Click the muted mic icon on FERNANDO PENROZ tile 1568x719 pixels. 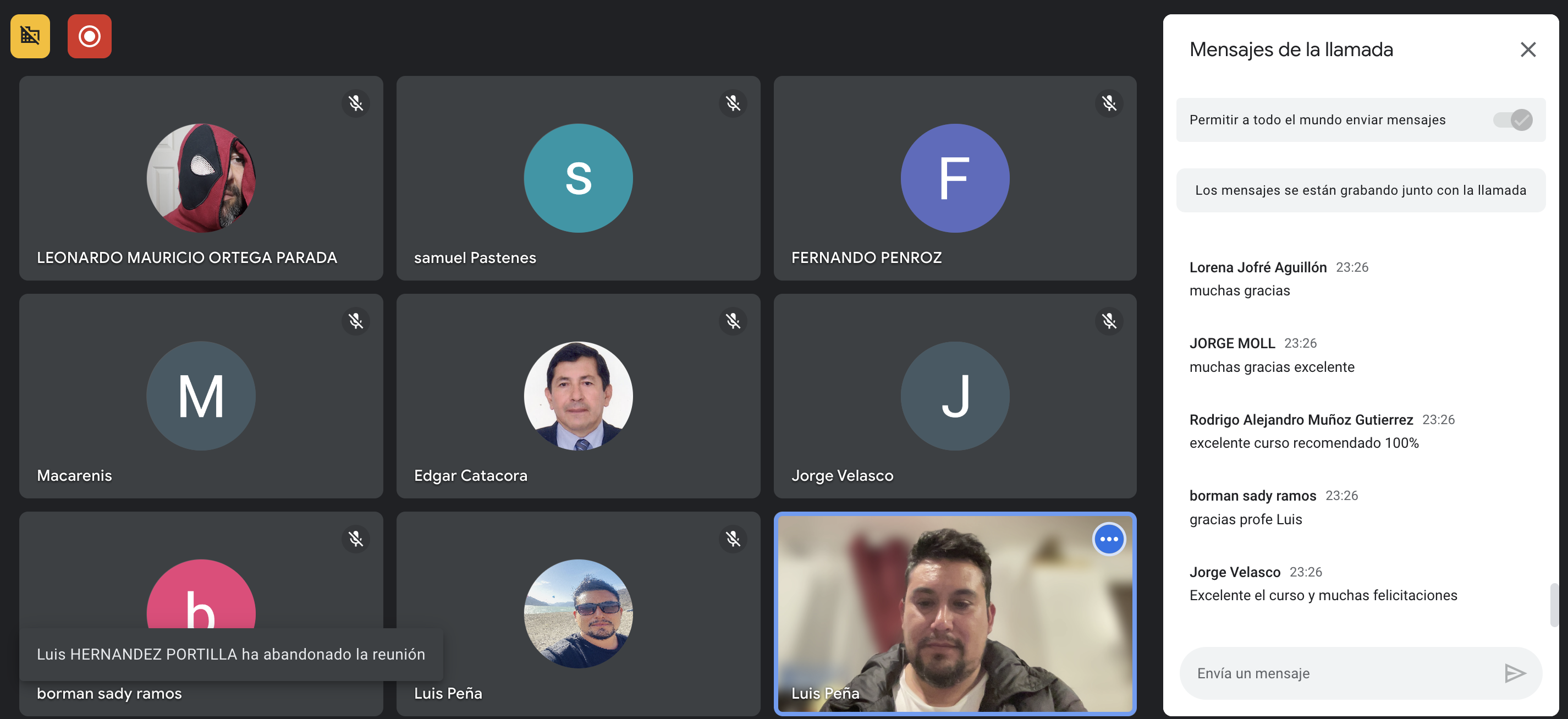coord(1109,103)
